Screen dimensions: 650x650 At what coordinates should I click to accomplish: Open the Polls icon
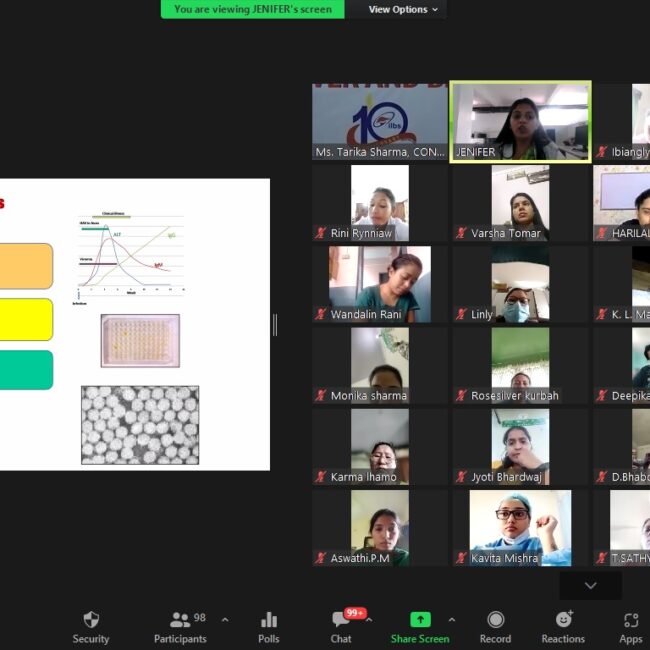[268, 620]
